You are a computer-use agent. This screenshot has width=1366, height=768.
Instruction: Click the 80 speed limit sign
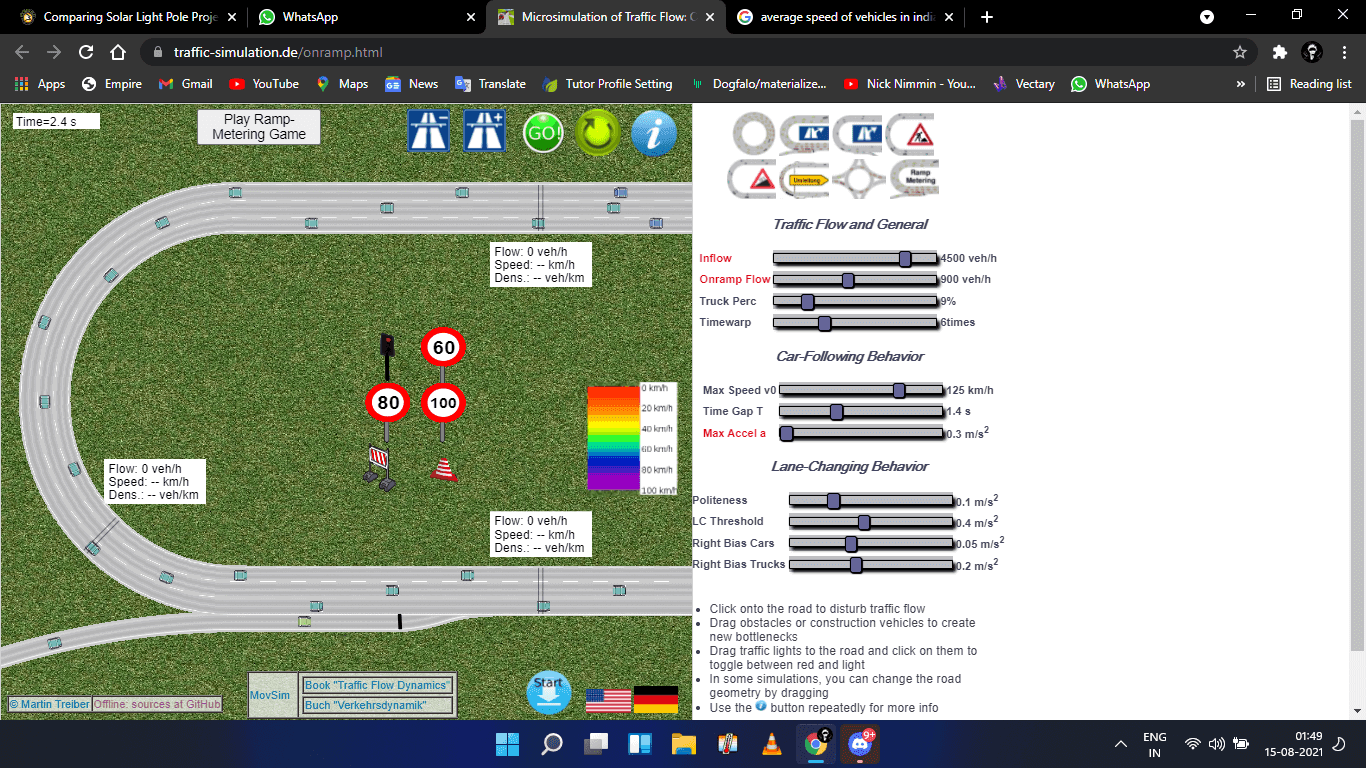[x=388, y=403]
